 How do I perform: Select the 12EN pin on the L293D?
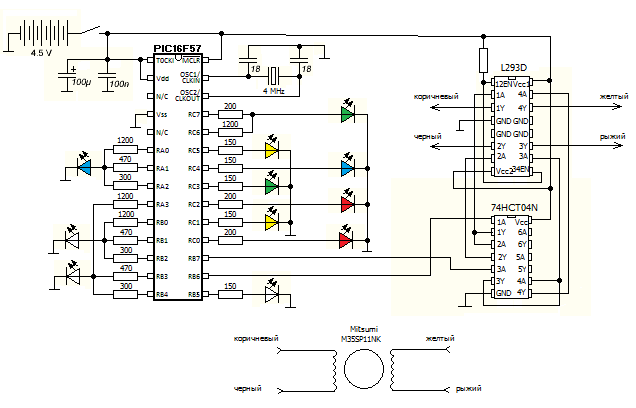point(504,84)
